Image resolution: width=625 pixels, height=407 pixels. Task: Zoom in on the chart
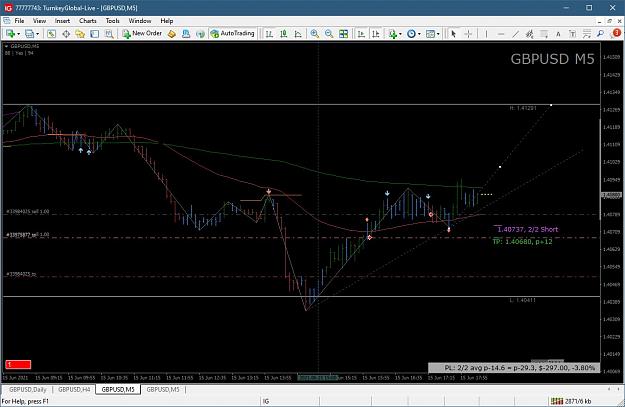tap(314, 34)
